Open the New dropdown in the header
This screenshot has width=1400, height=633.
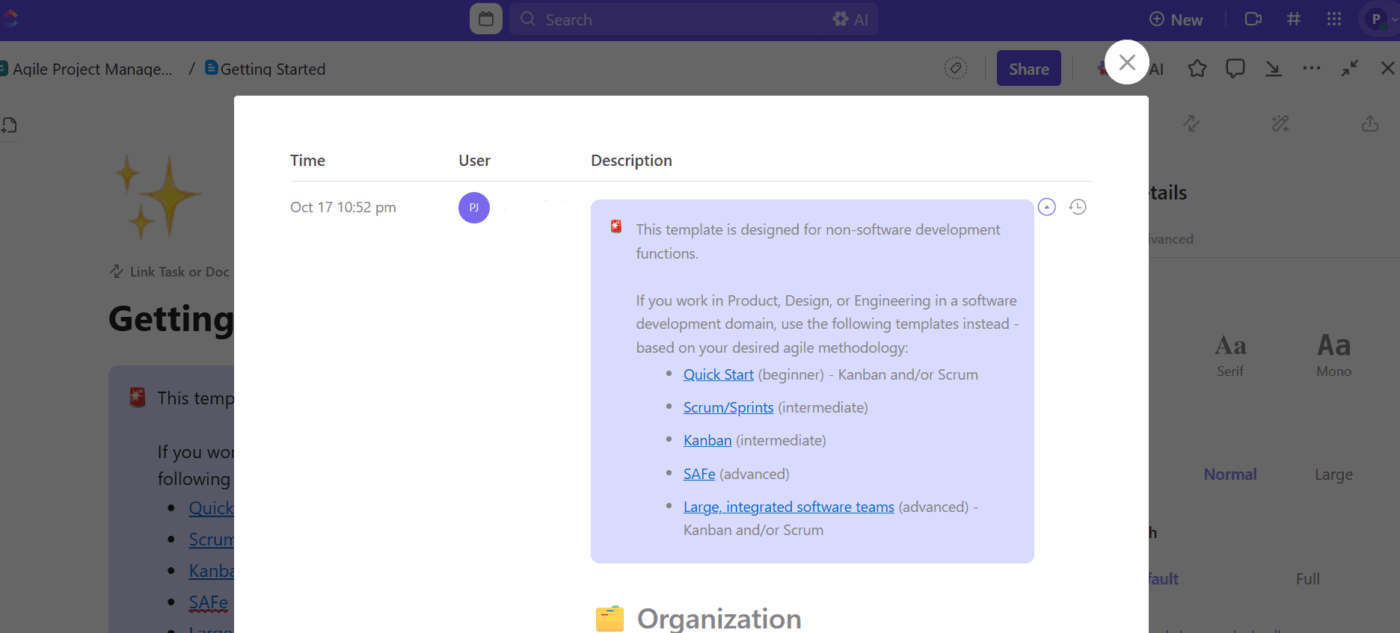[x=1176, y=19]
